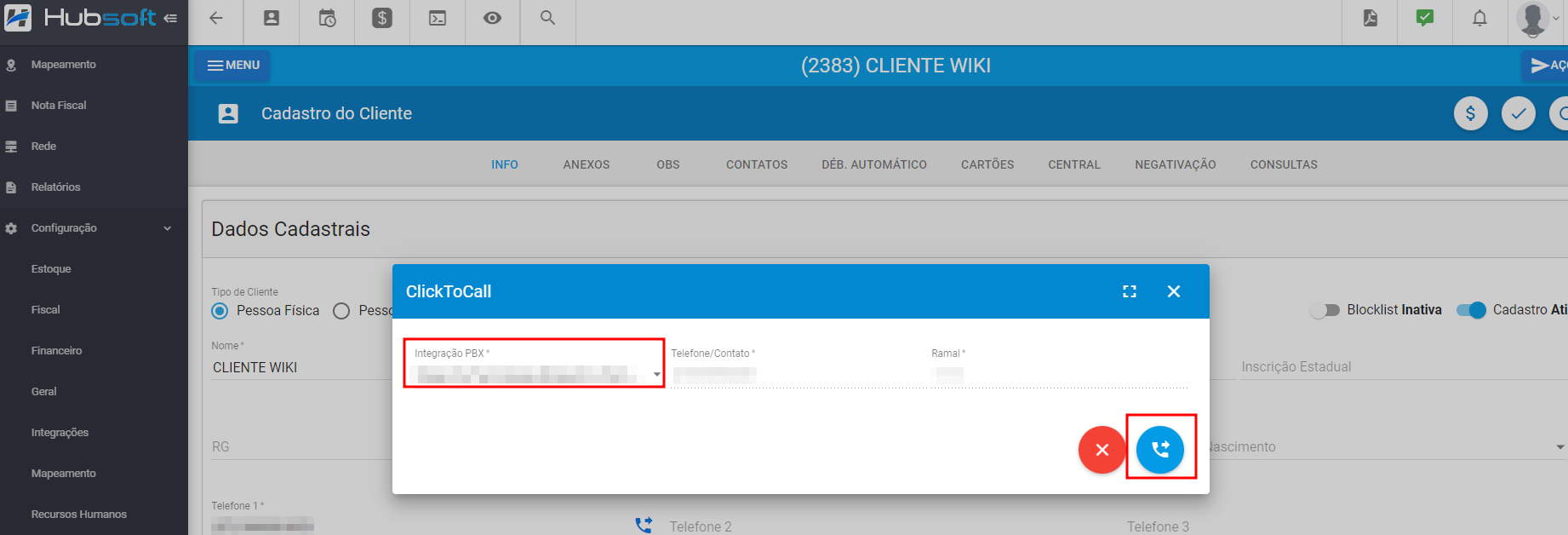Expand ClickToCall dialog to fullscreen
This screenshot has height=535, width=1568.
tap(1129, 291)
